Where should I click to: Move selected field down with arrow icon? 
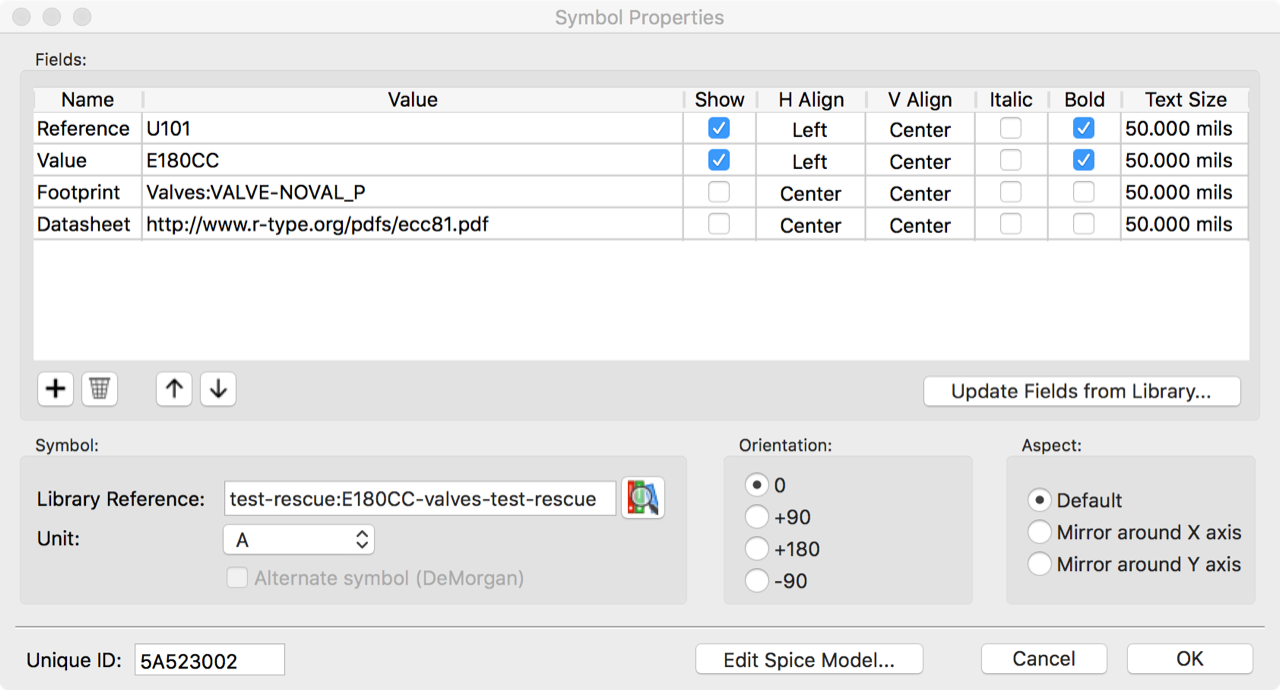pos(218,389)
